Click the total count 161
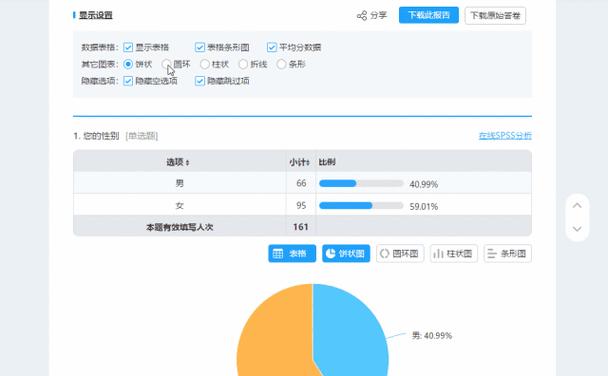608x376 pixels. [301, 227]
